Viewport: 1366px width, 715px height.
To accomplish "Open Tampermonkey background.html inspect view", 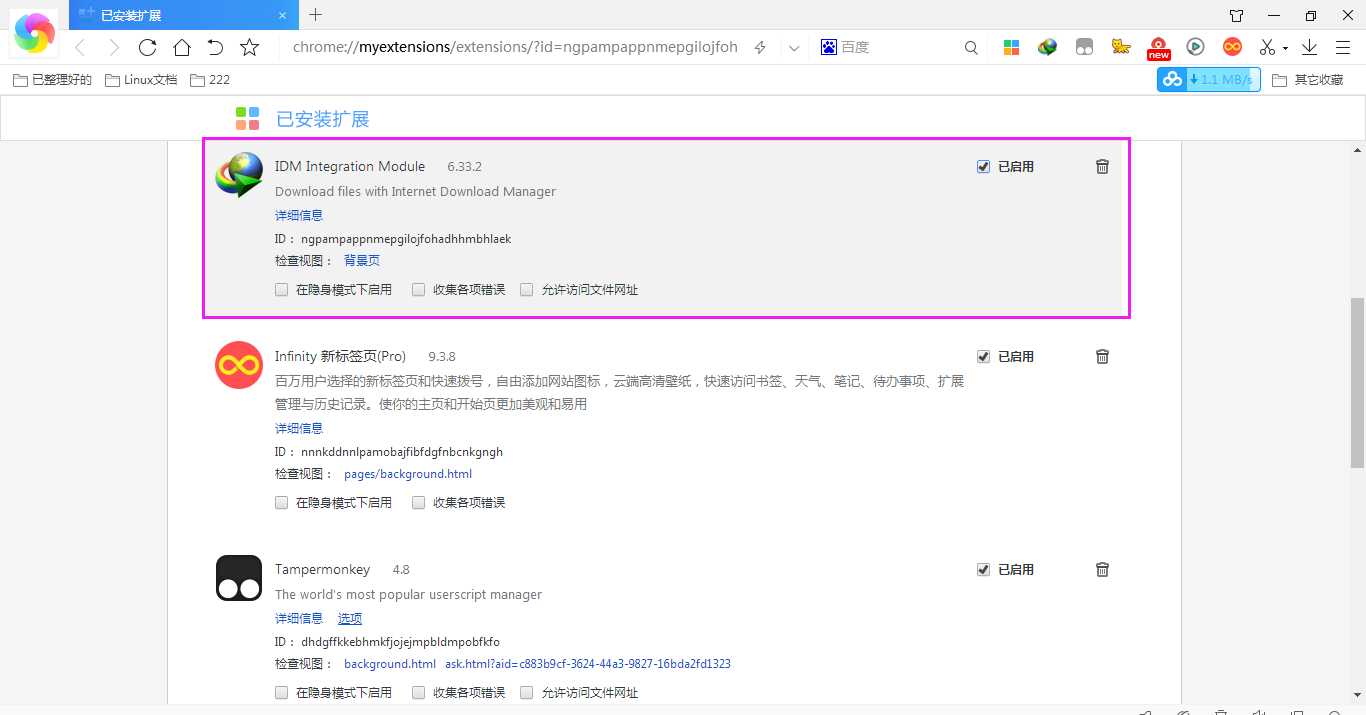I will pyautogui.click(x=390, y=664).
